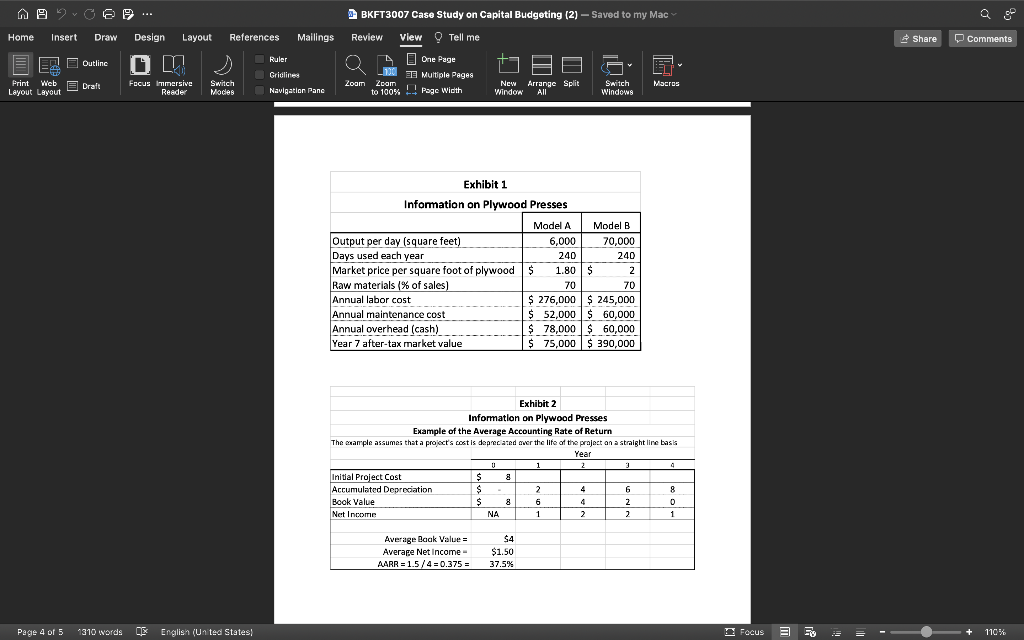
Task: Open the Macros dropdown
Action: coord(667,71)
